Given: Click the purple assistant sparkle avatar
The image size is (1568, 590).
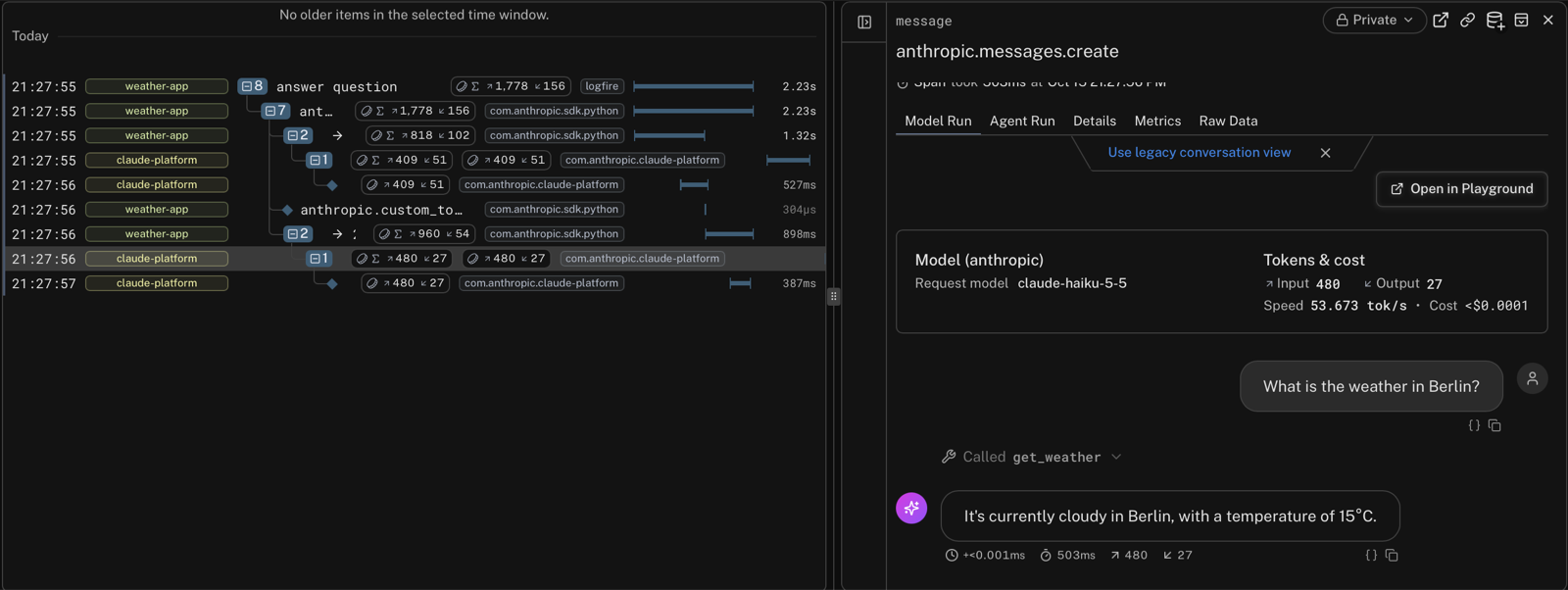Looking at the screenshot, I should tap(911, 508).
